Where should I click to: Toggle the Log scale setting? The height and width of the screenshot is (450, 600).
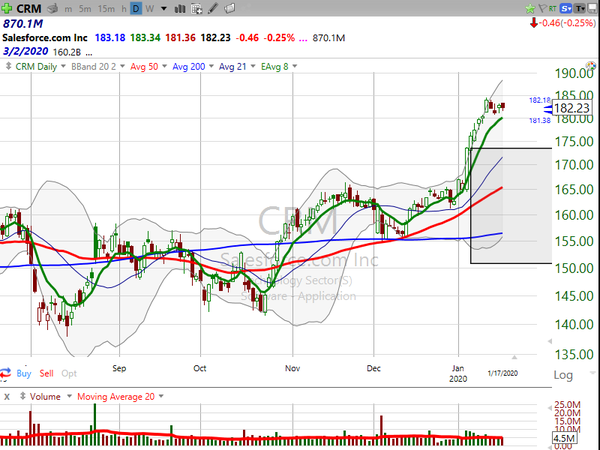point(563,375)
